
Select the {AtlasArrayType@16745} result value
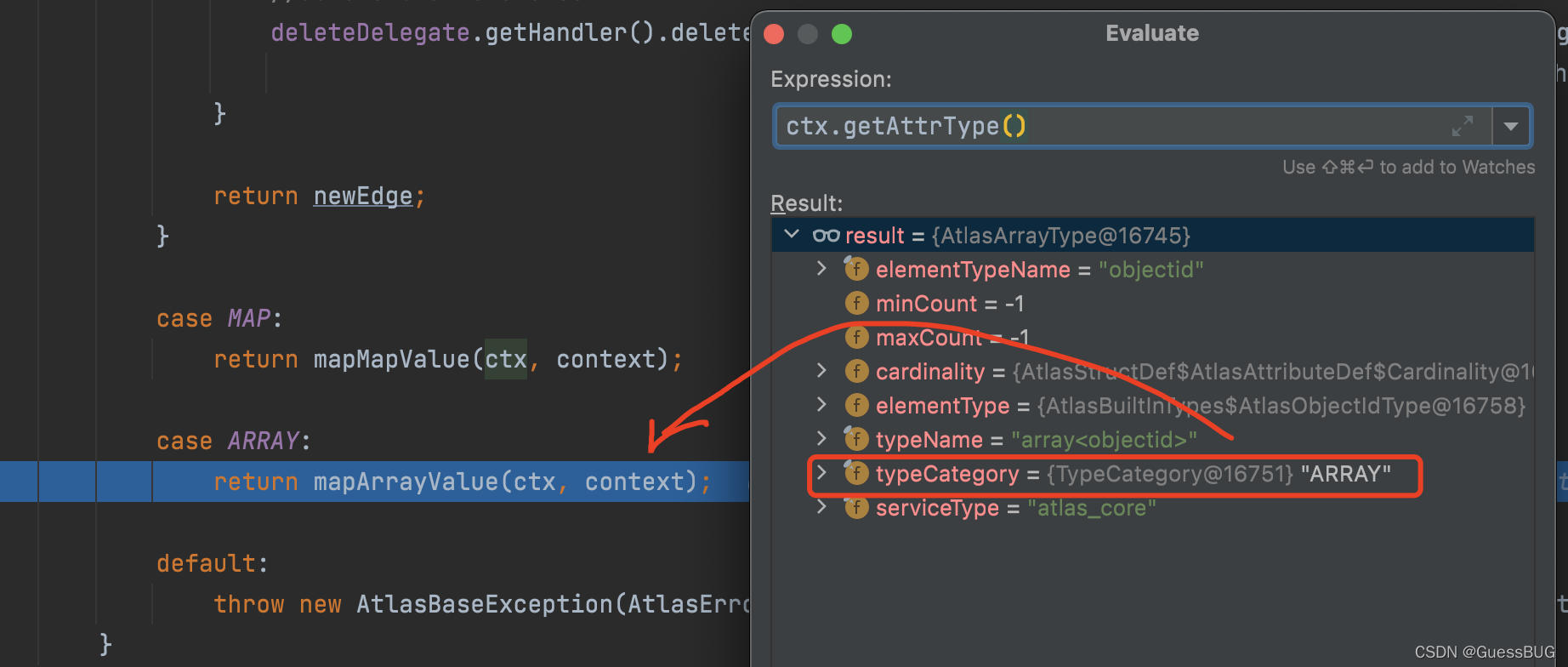pyautogui.click(x=1060, y=236)
